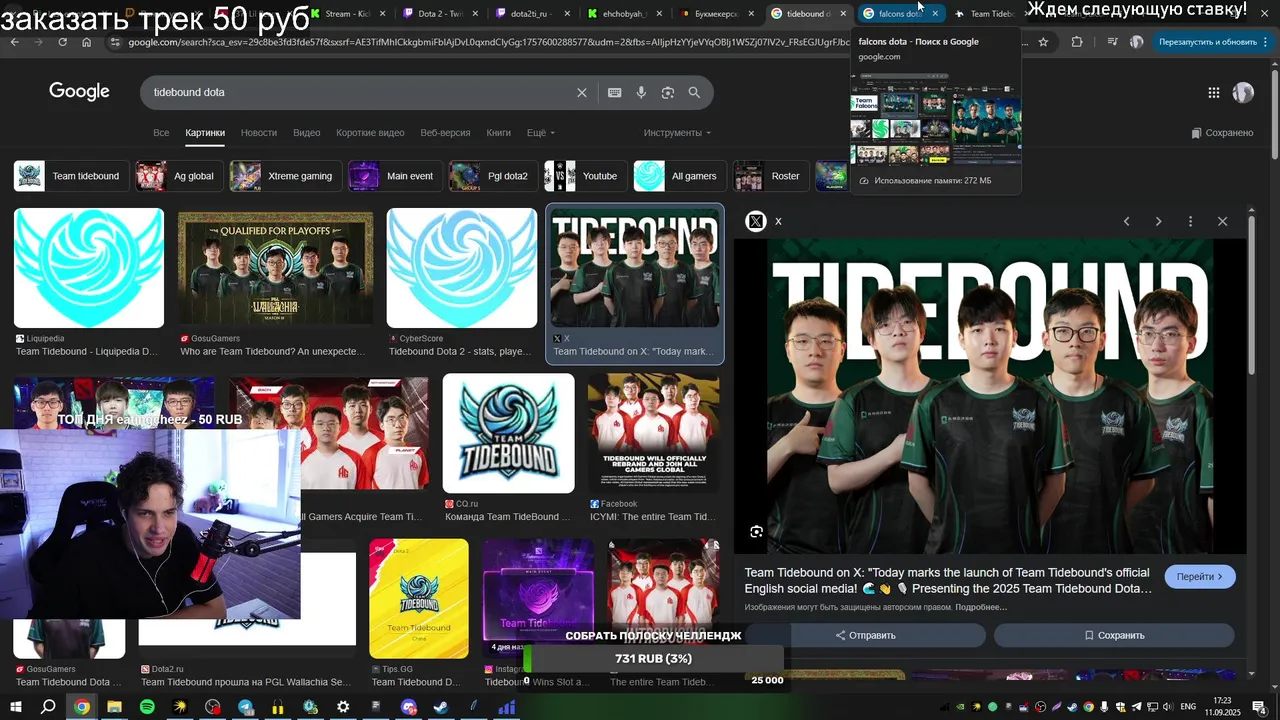Filter by Main event chip

395,176
